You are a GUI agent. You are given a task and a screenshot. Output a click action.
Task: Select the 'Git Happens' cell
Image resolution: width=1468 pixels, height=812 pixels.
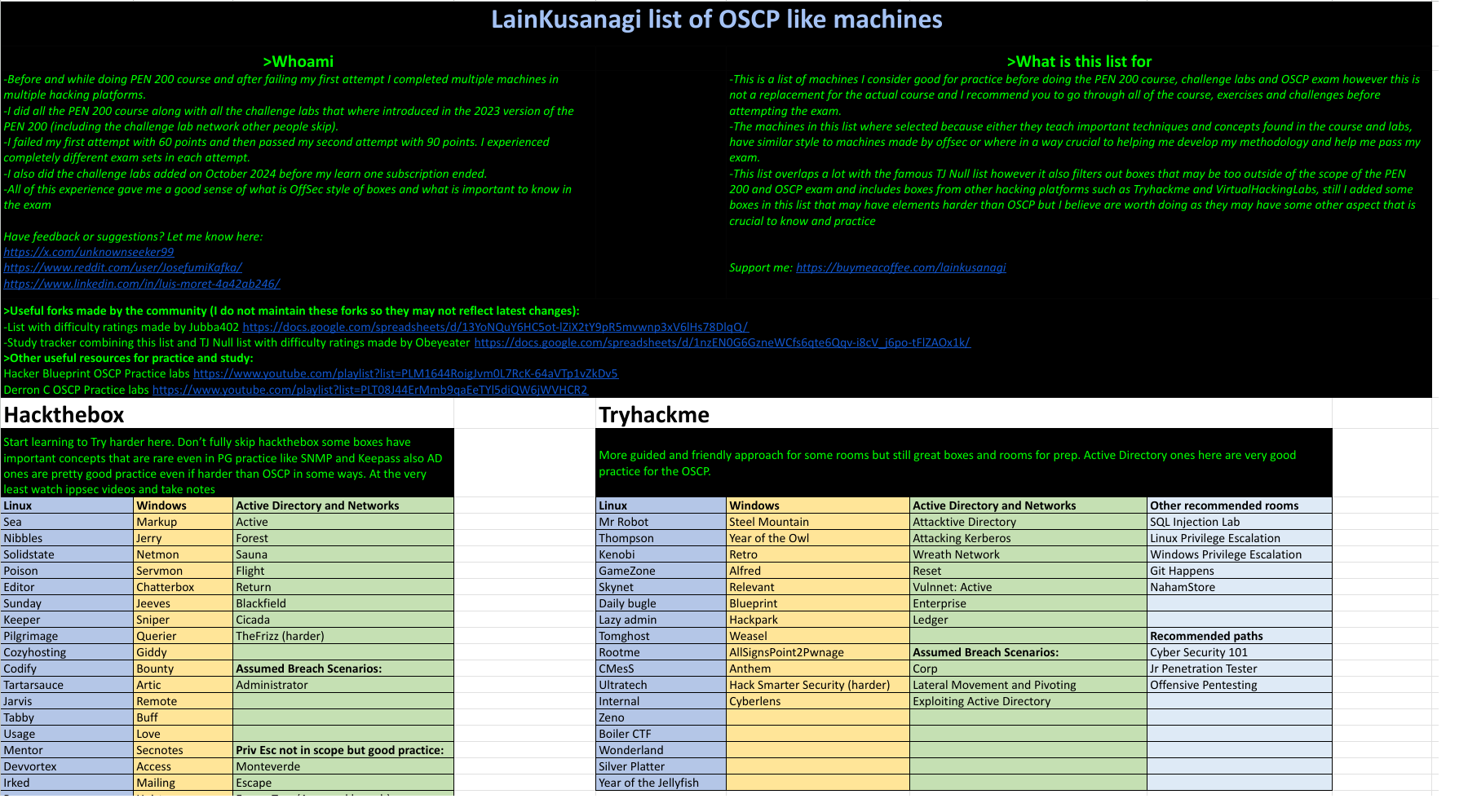point(1240,571)
